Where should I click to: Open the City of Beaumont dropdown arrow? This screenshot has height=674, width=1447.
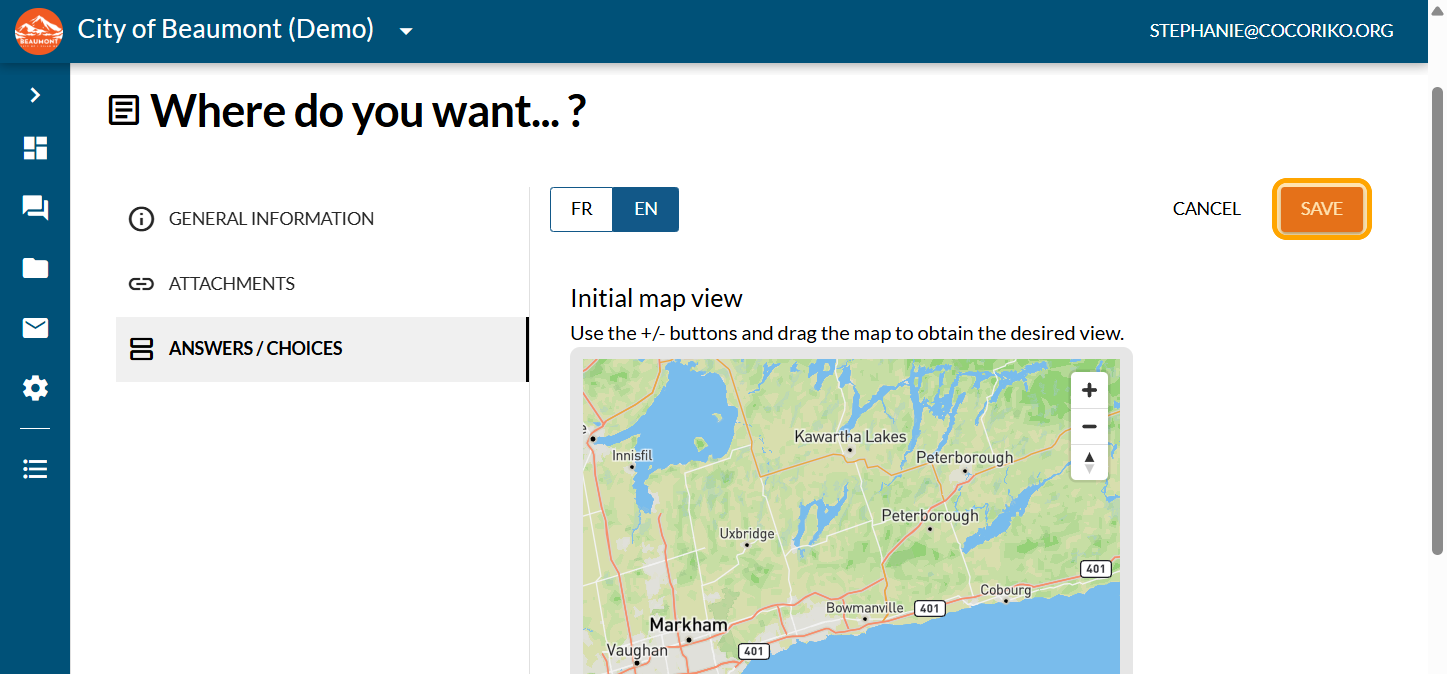click(x=406, y=31)
